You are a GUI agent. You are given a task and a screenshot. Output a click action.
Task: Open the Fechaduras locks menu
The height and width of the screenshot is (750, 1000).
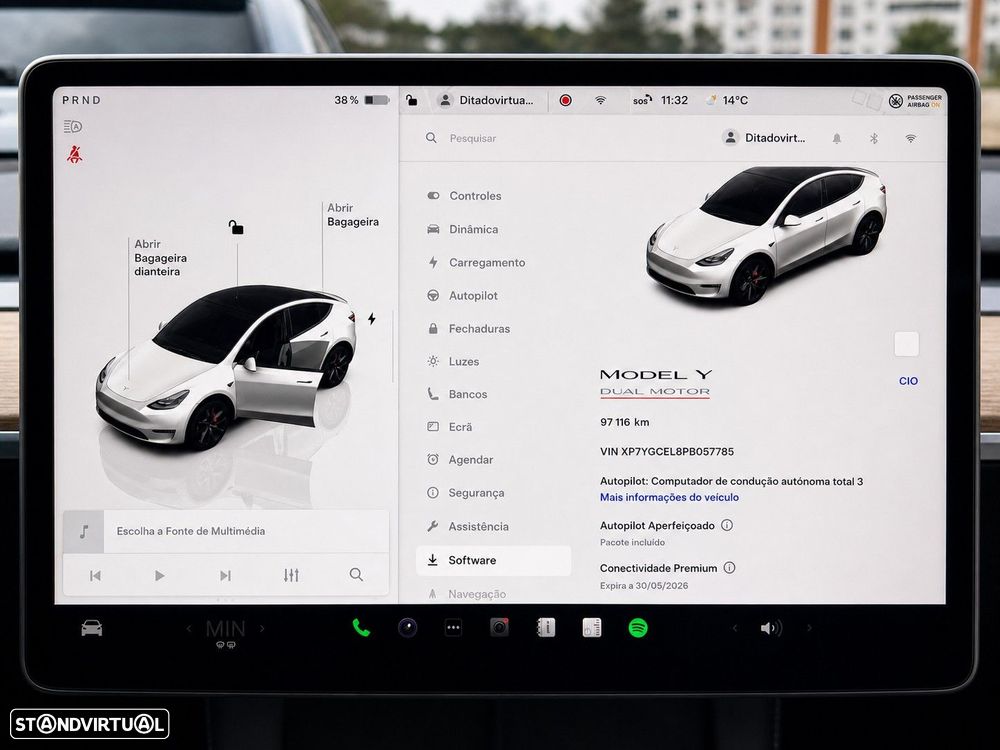click(x=469, y=328)
